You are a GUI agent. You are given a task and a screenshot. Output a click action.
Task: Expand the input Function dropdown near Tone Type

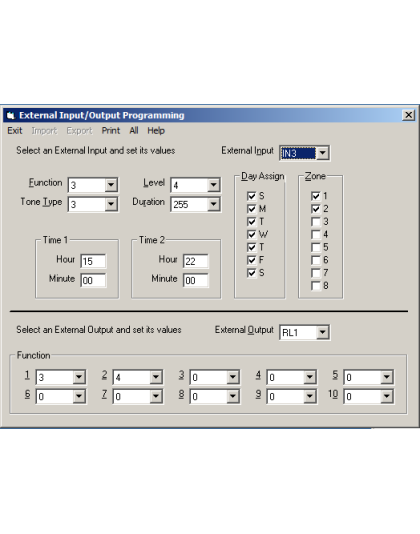click(x=111, y=185)
